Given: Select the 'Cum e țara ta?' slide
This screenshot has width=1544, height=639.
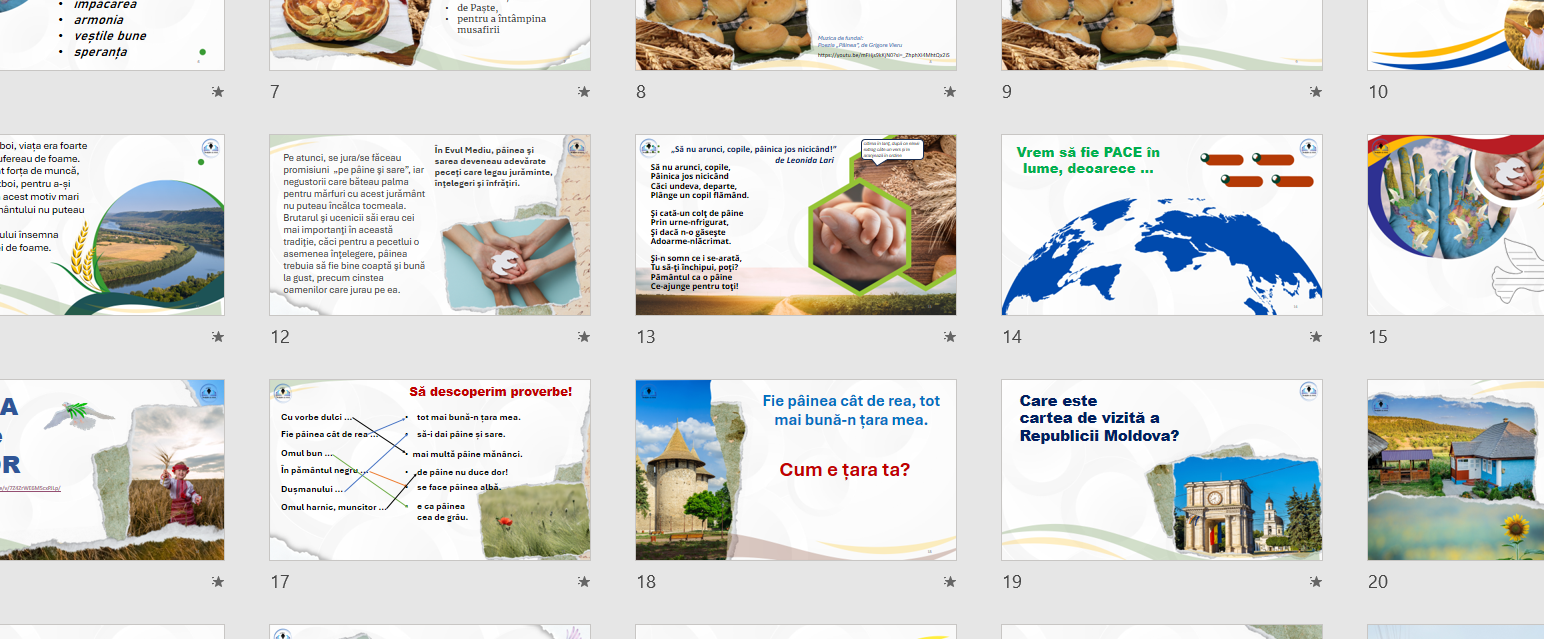Looking at the screenshot, I should [795, 470].
